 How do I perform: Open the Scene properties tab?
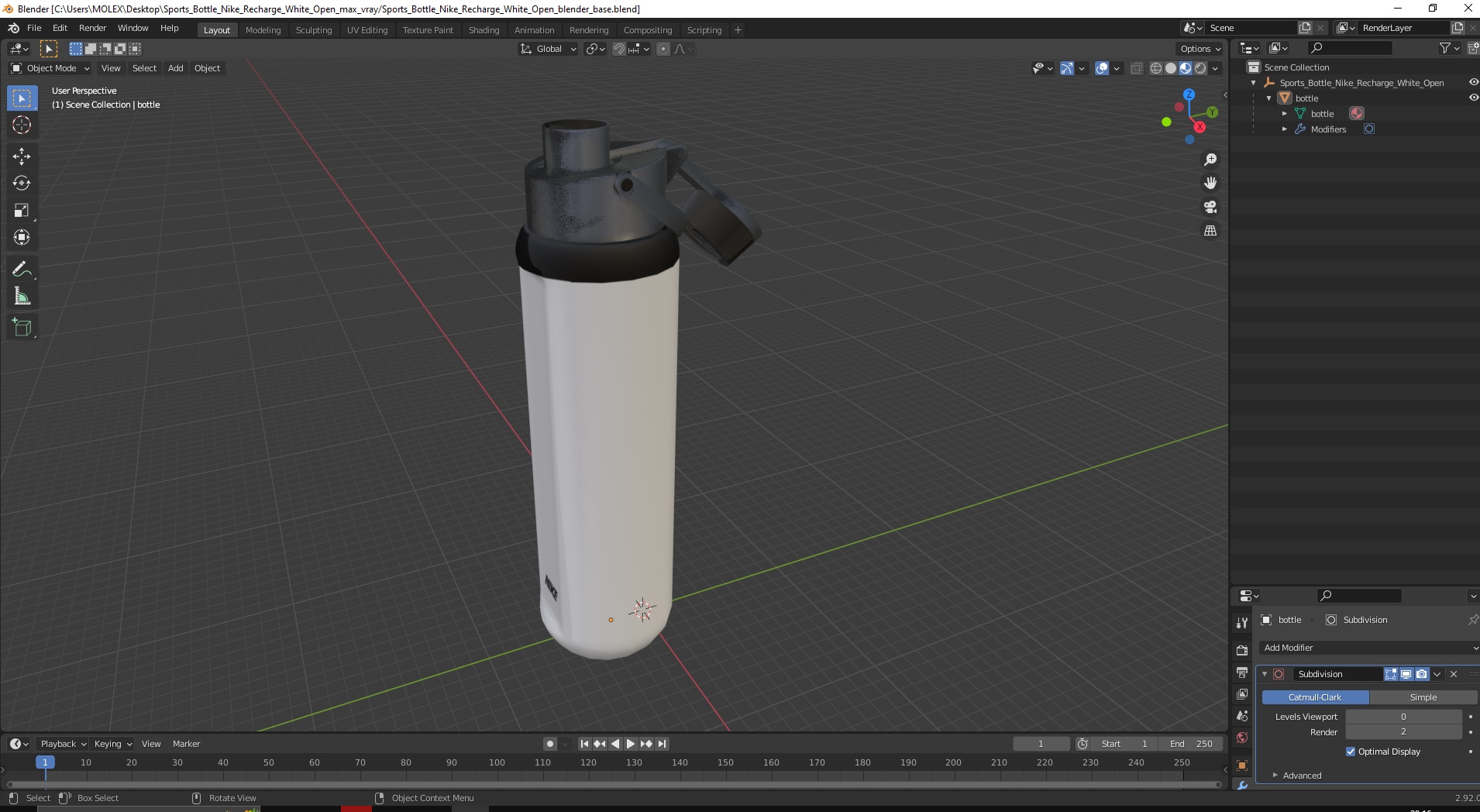[x=1242, y=716]
